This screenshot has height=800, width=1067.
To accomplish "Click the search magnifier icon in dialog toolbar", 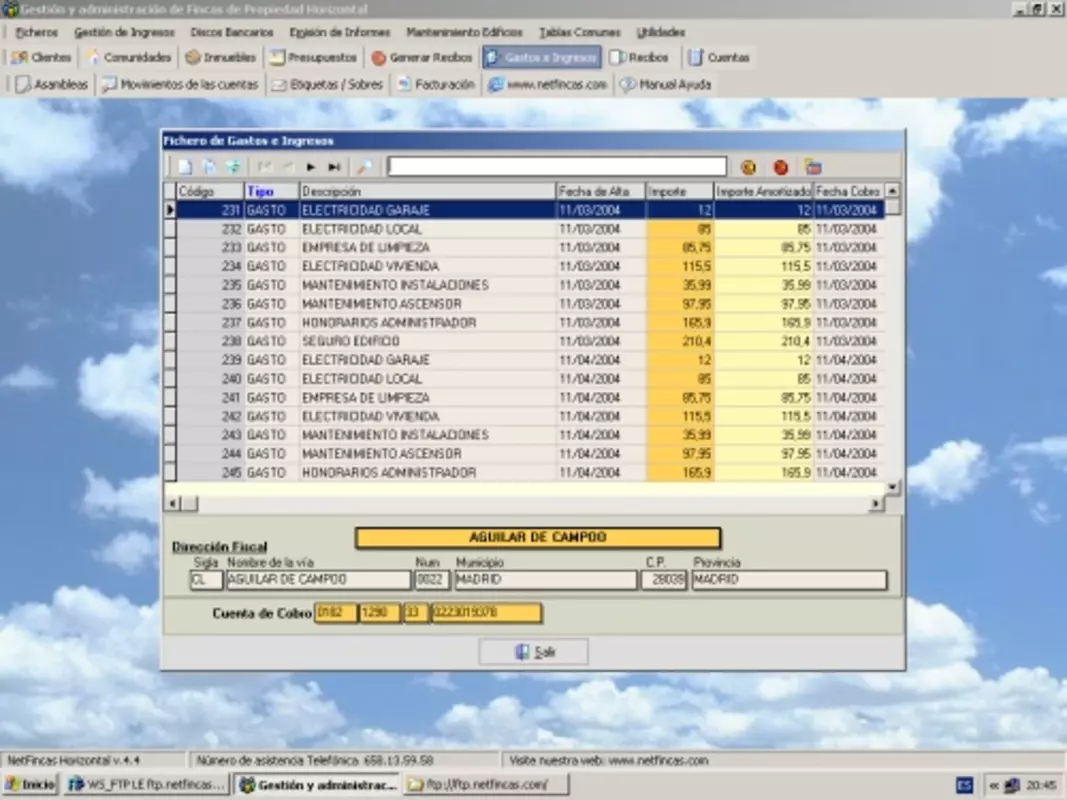I will tap(365, 167).
